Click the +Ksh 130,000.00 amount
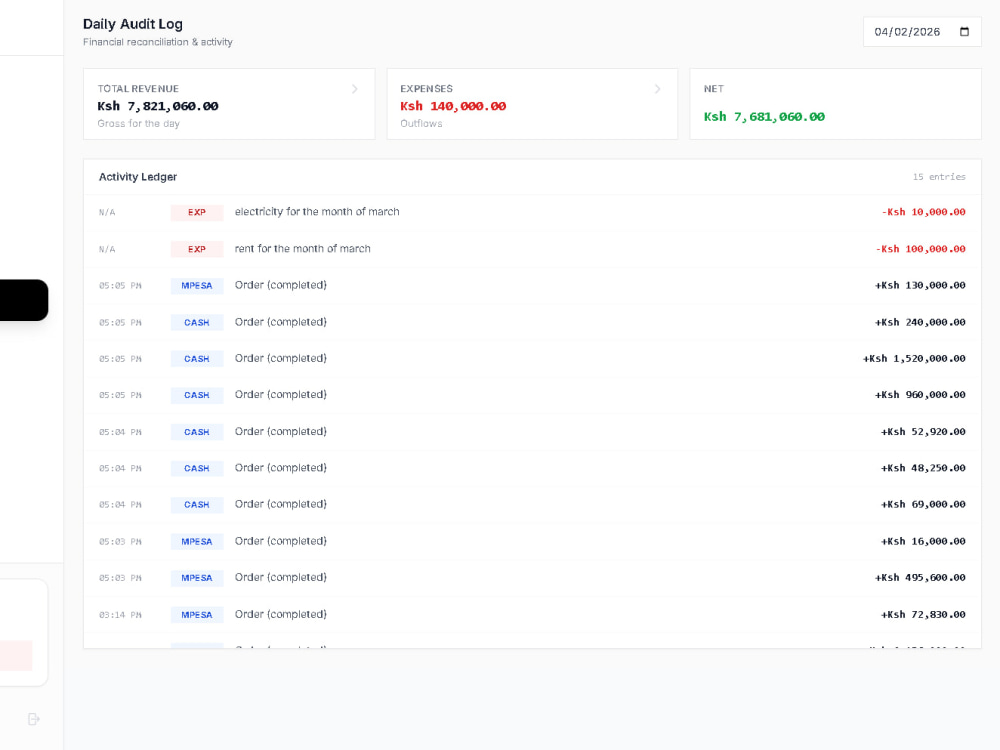The image size is (1000, 750). click(920, 285)
